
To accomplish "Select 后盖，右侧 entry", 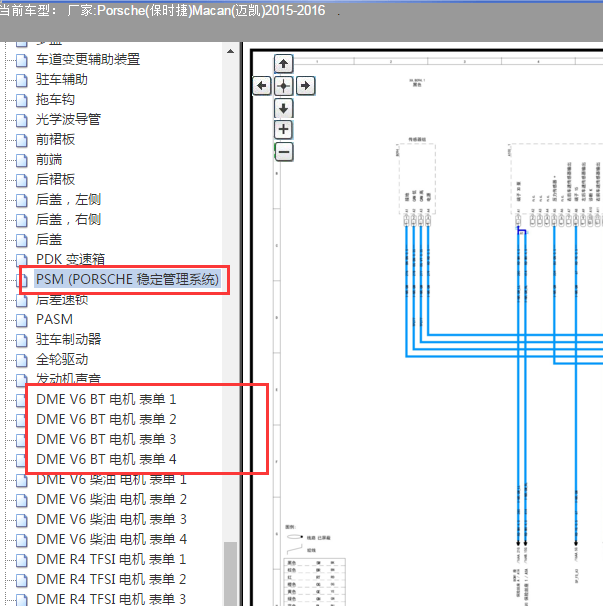I will coord(68,220).
